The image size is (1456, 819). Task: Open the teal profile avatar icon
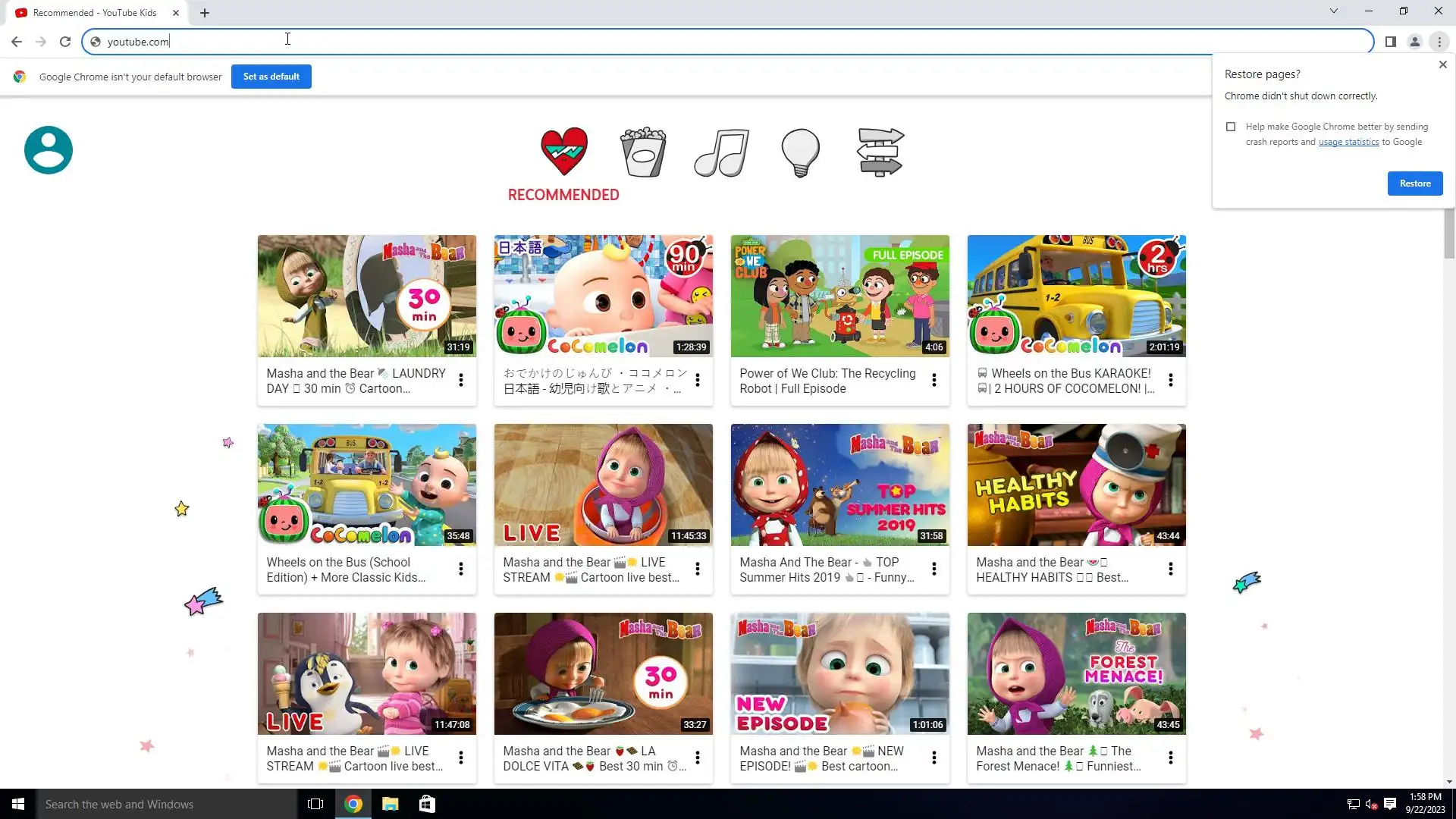pos(49,150)
